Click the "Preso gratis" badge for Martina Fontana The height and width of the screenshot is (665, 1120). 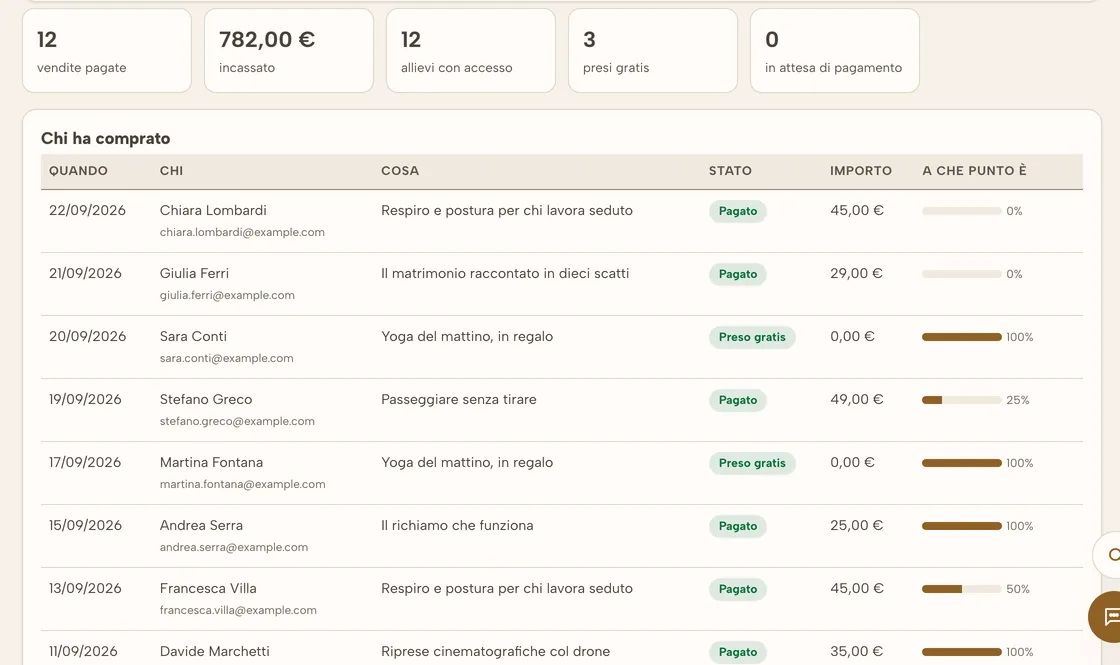[x=752, y=463]
